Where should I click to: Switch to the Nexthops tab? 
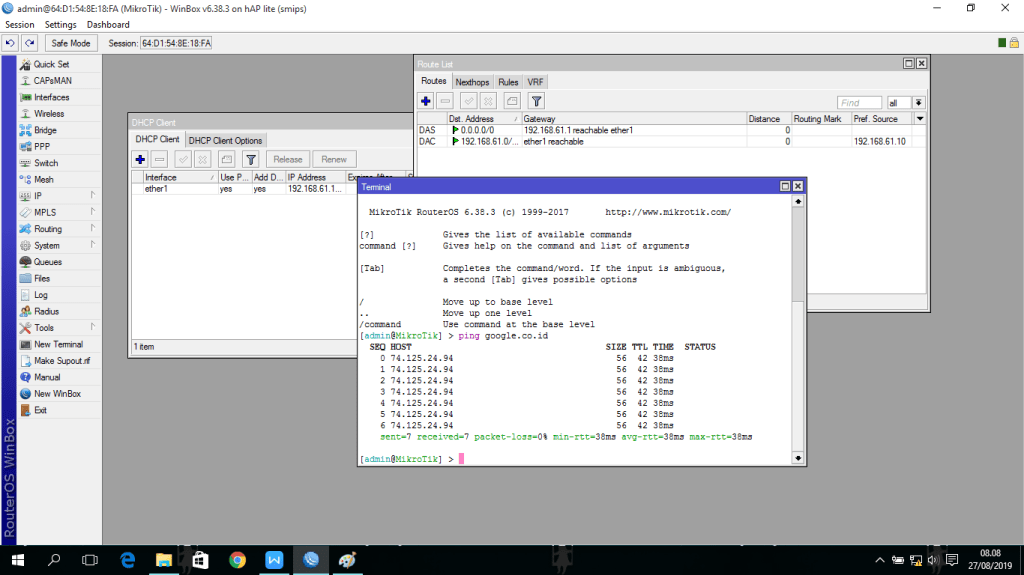[472, 82]
